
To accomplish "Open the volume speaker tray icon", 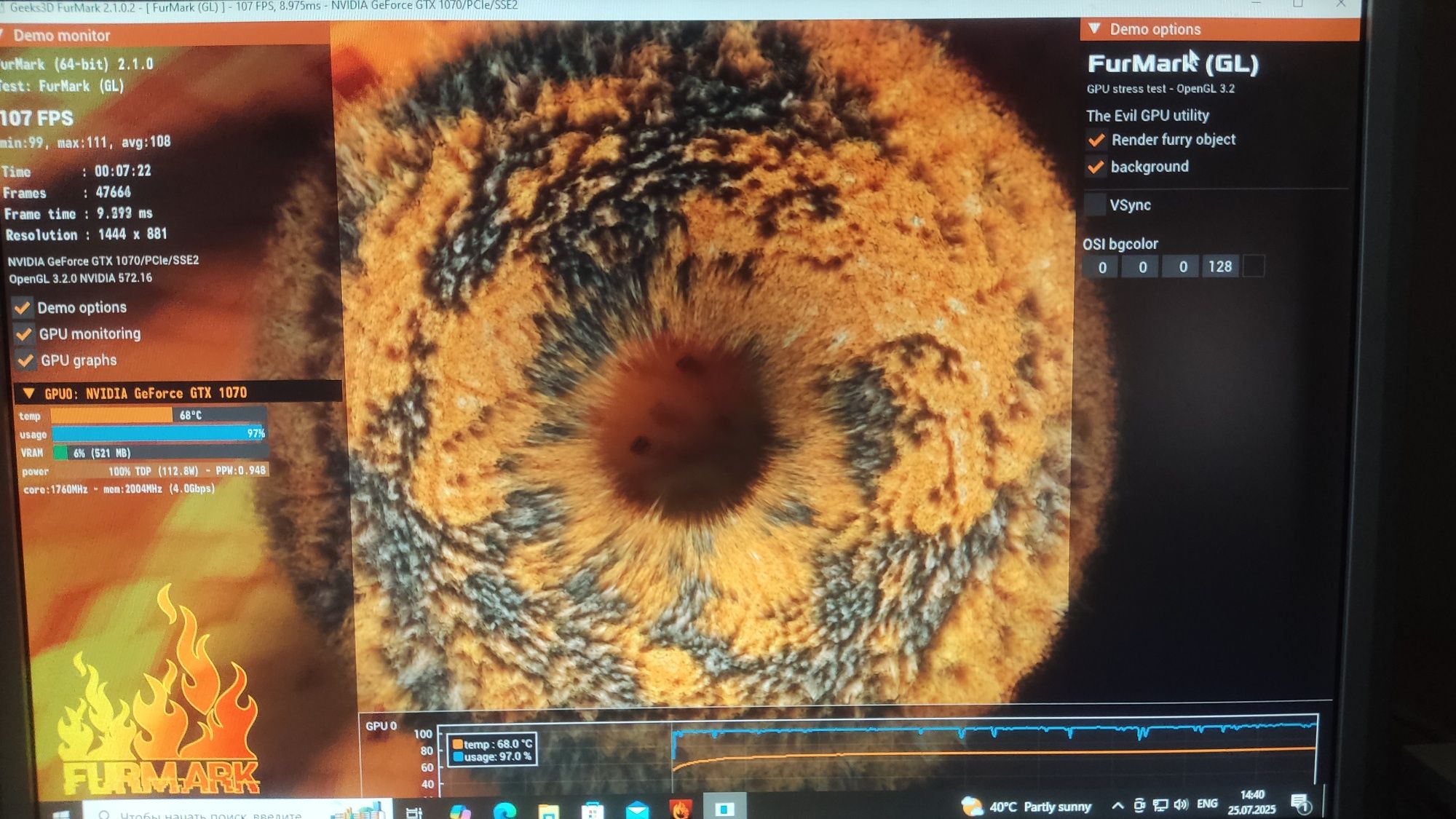I will click(1181, 804).
